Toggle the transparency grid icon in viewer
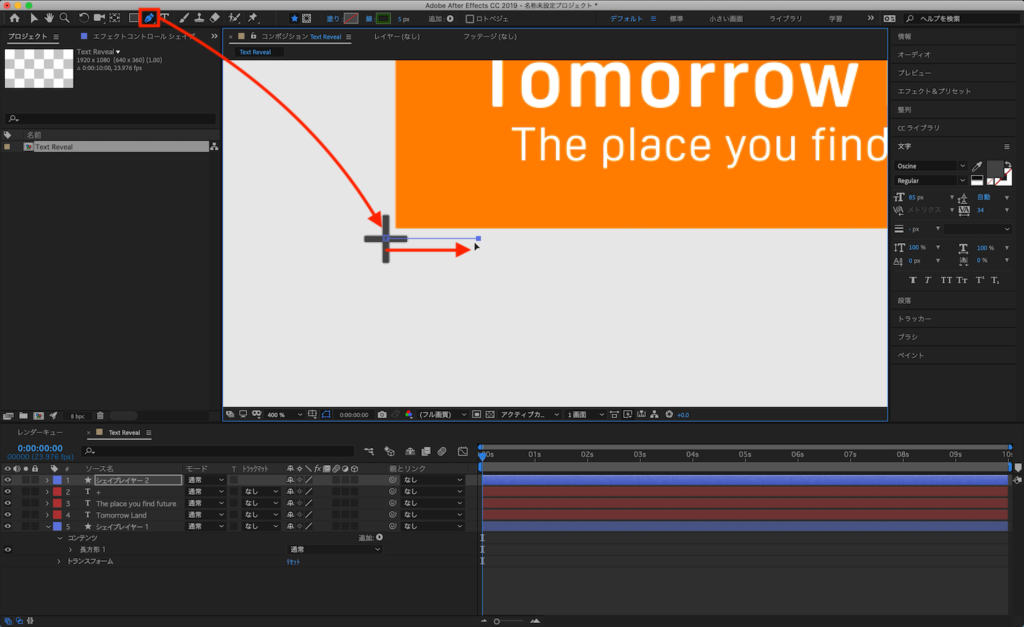Image resolution: width=1024 pixels, height=627 pixels. pos(490,415)
